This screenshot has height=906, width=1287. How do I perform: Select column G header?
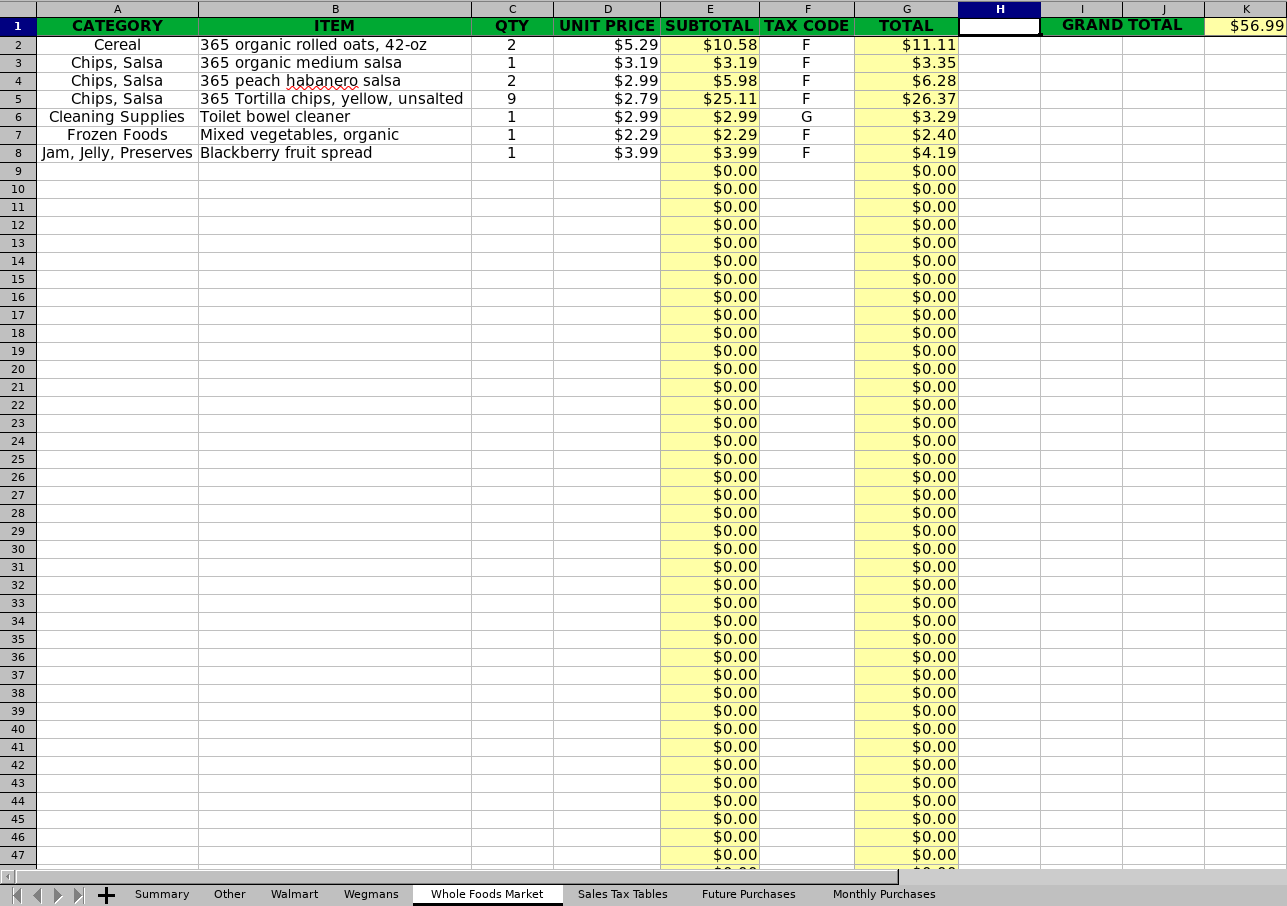coord(906,9)
